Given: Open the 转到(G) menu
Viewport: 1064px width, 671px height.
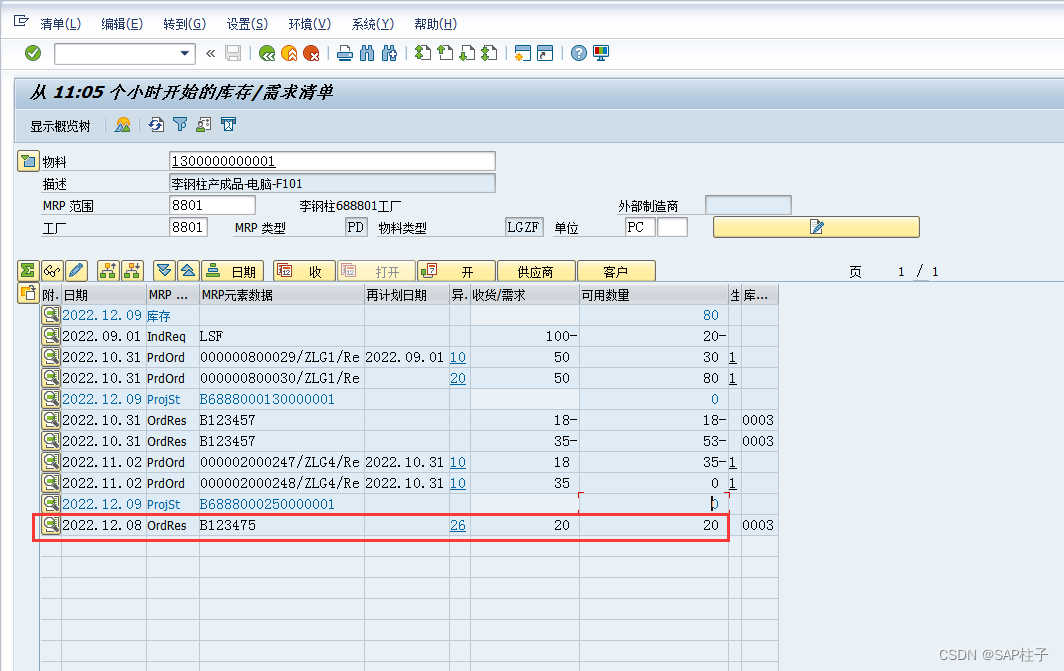Looking at the screenshot, I should click(185, 24).
